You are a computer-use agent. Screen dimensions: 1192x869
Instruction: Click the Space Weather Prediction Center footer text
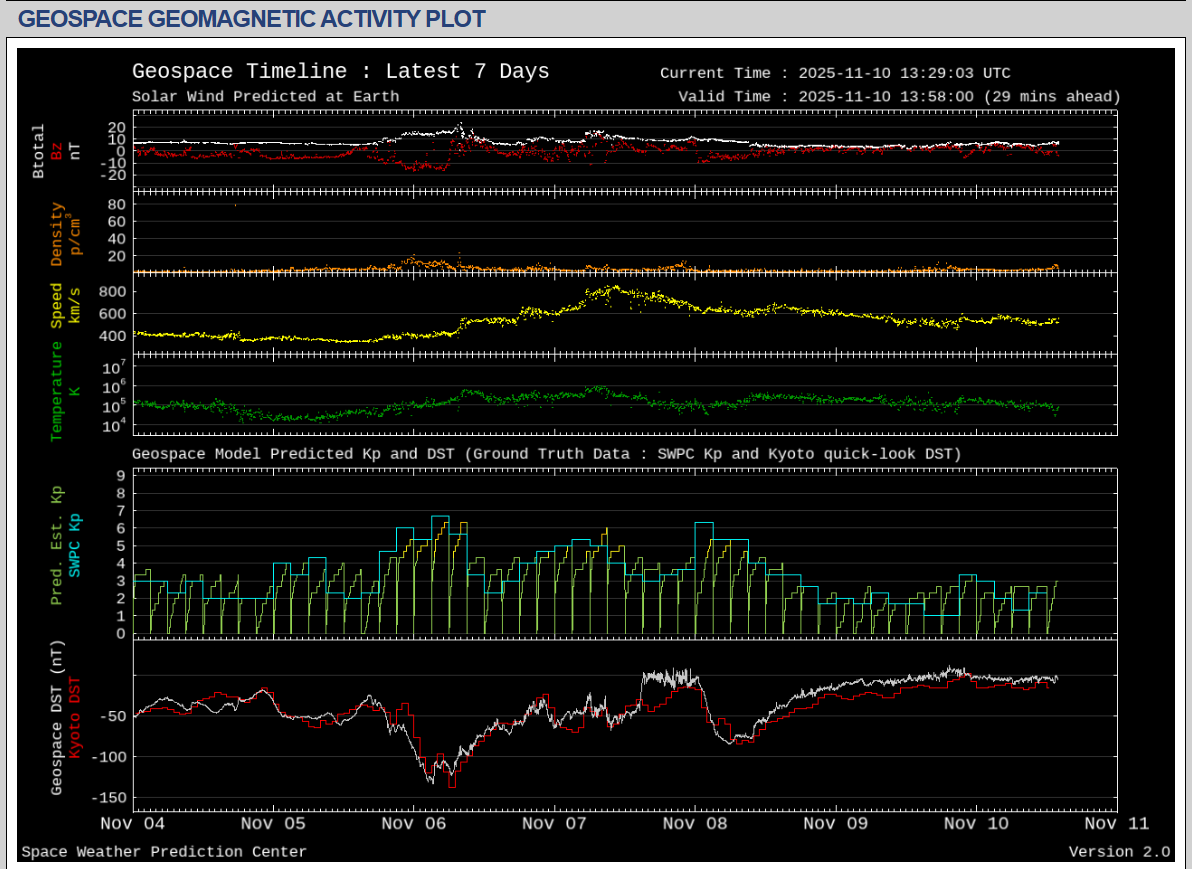click(x=164, y=852)
